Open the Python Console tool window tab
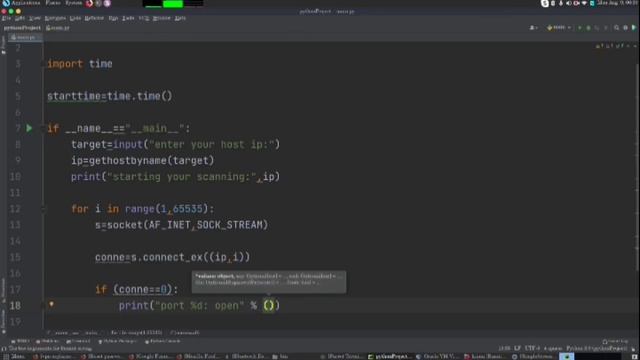 (x=163, y=341)
